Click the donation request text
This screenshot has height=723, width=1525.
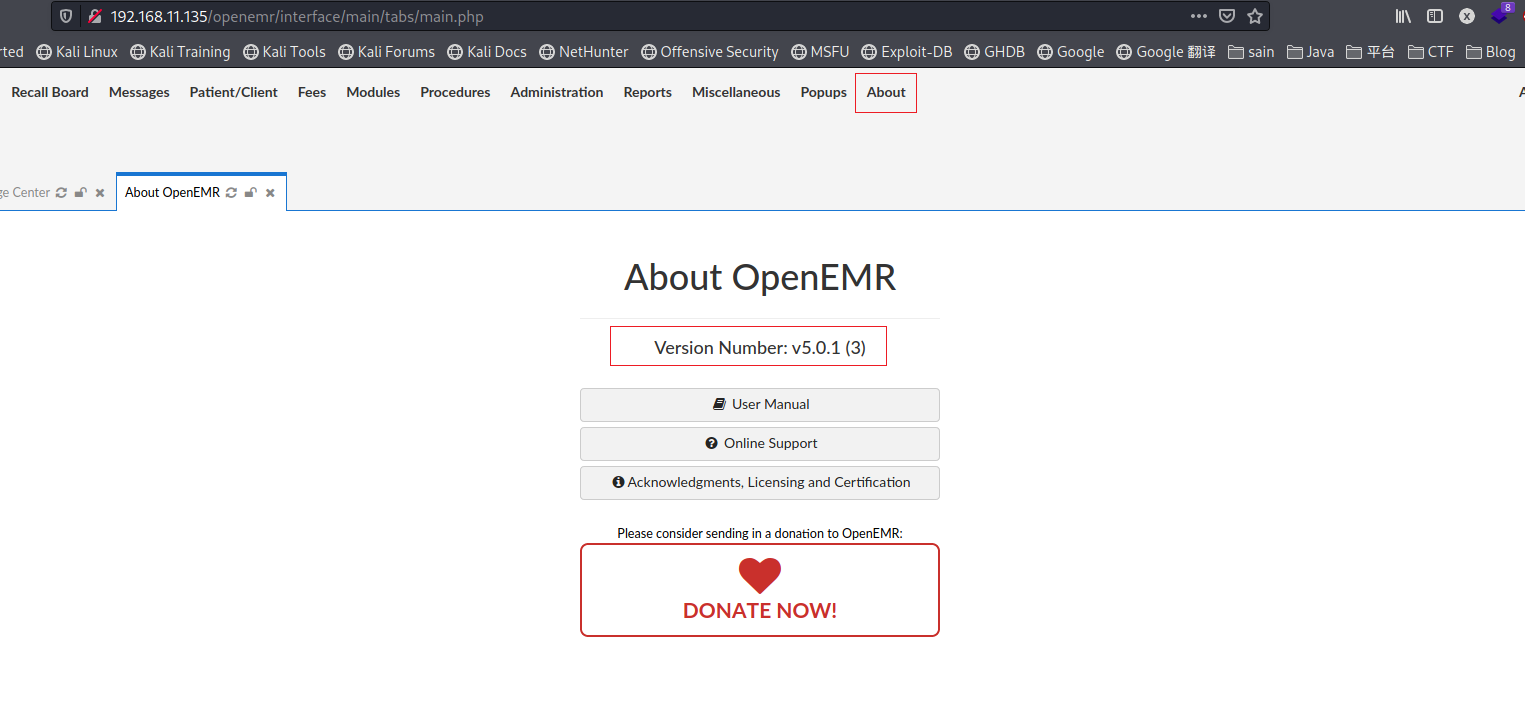760,533
